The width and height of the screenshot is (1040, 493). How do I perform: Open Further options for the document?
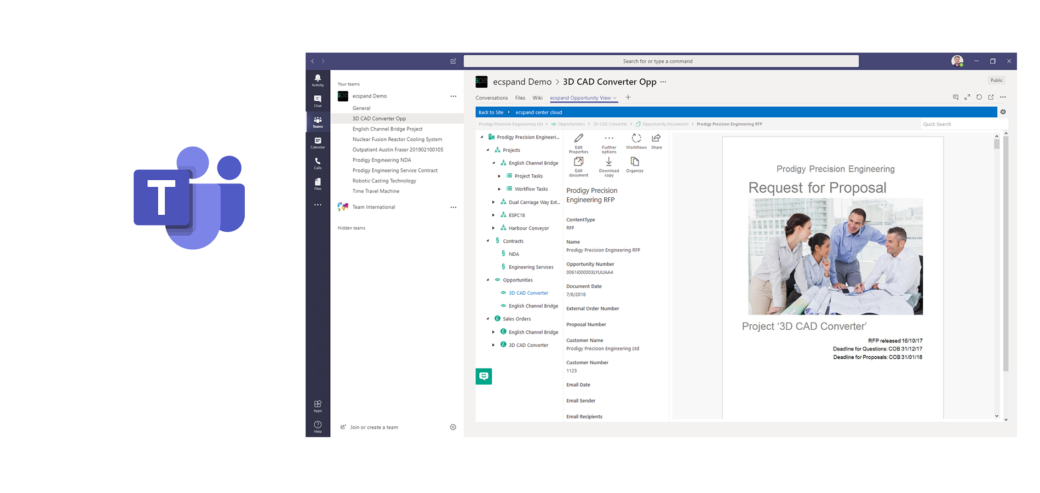click(x=609, y=143)
